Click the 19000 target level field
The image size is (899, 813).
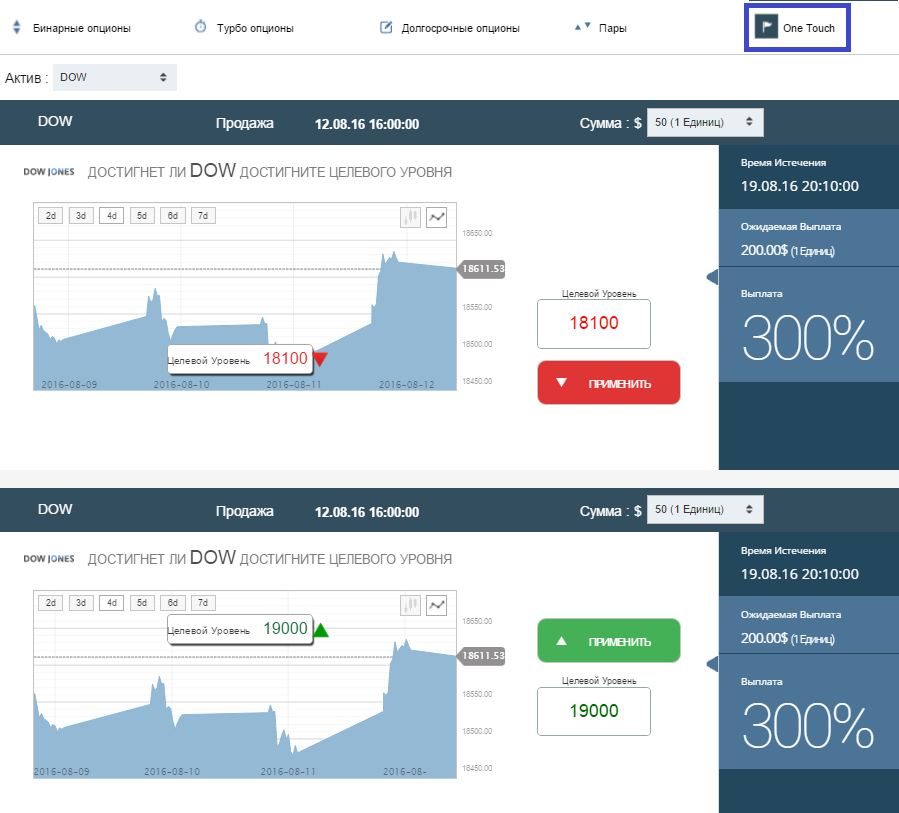[x=594, y=711]
